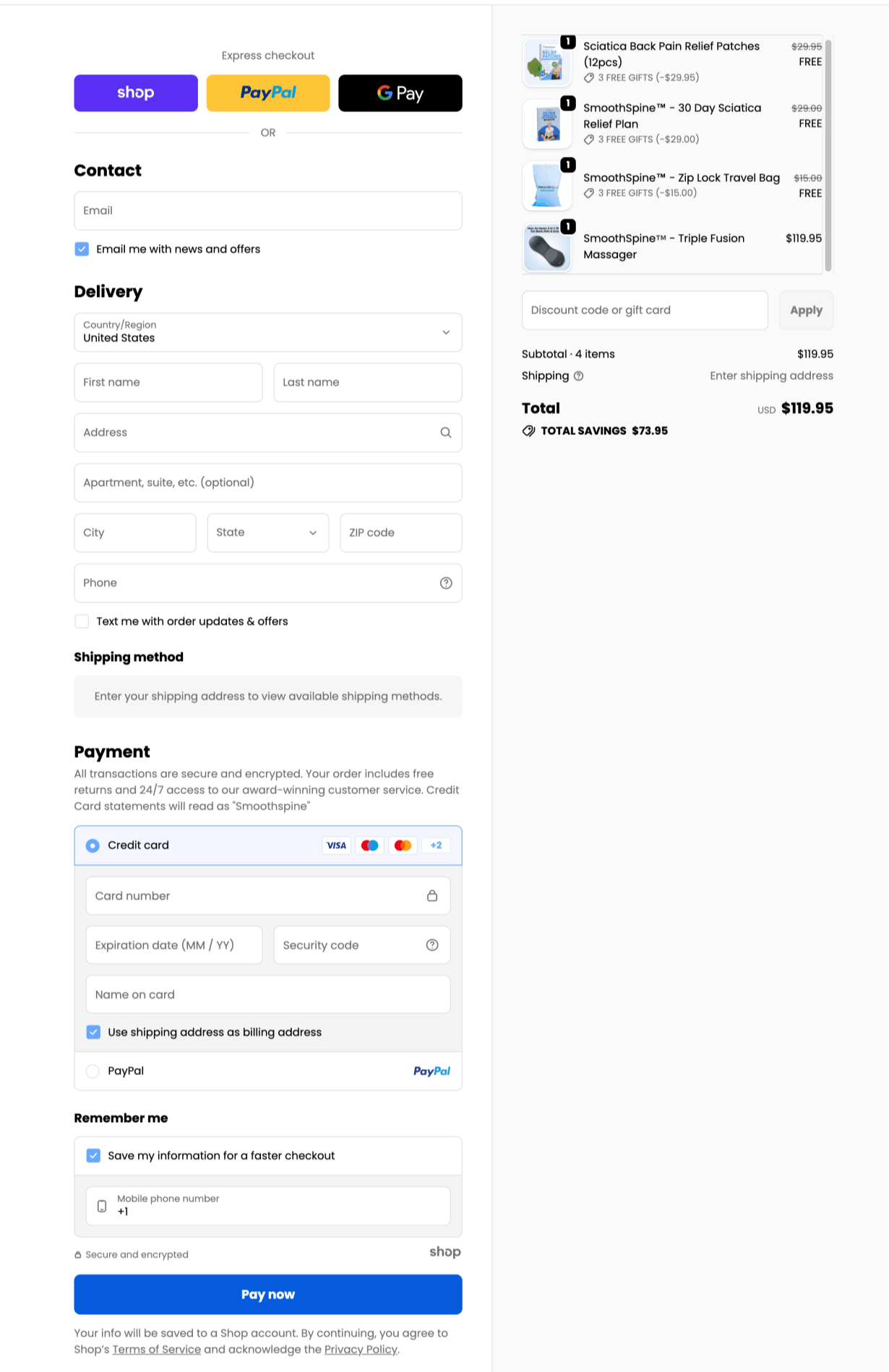889x1372 pixels.
Task: Click the Visa card icon
Action: click(336, 845)
